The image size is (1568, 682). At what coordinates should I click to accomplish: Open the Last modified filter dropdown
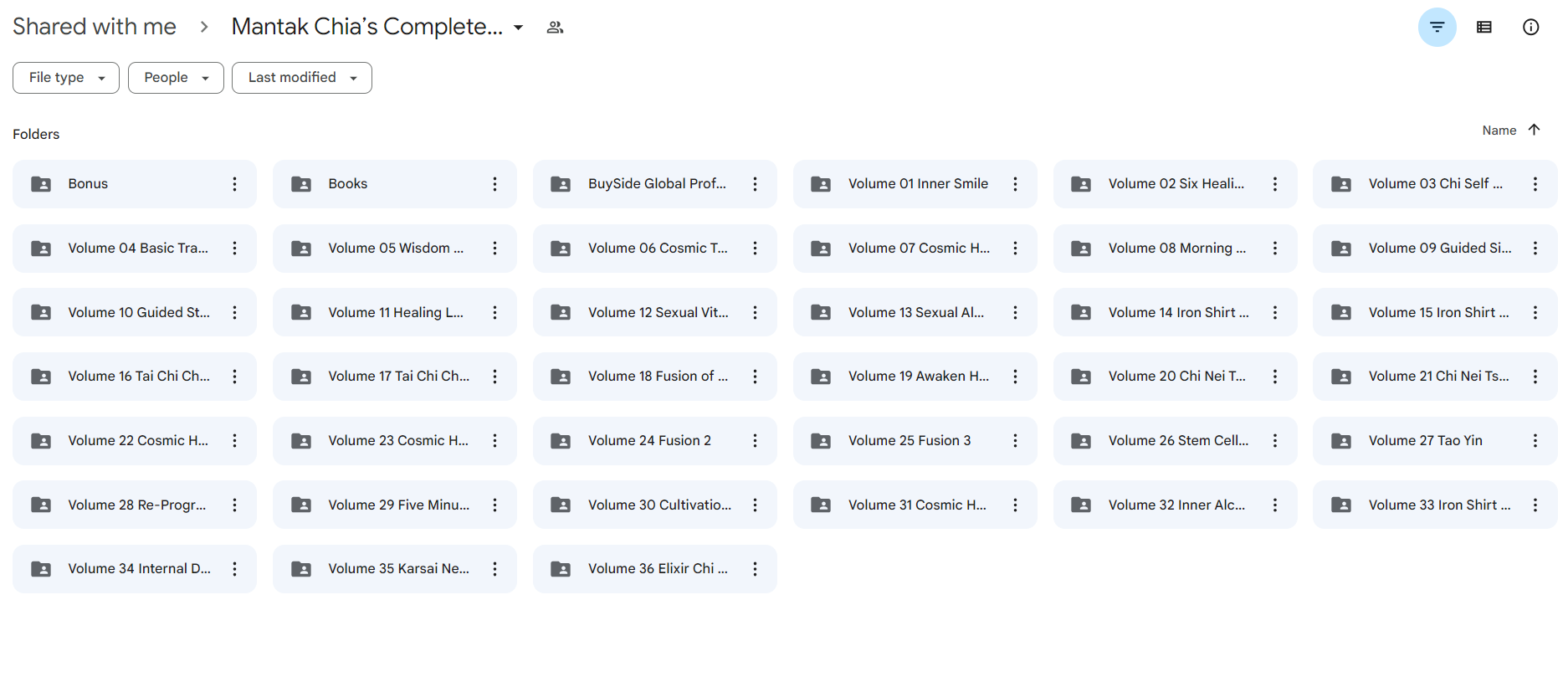click(x=302, y=78)
